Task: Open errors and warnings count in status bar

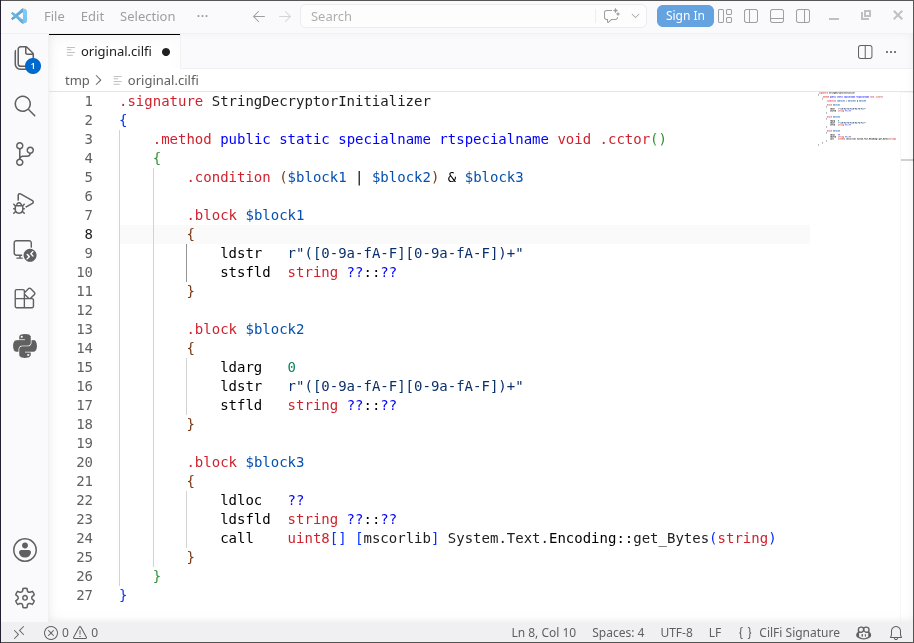Action: tap(71, 633)
